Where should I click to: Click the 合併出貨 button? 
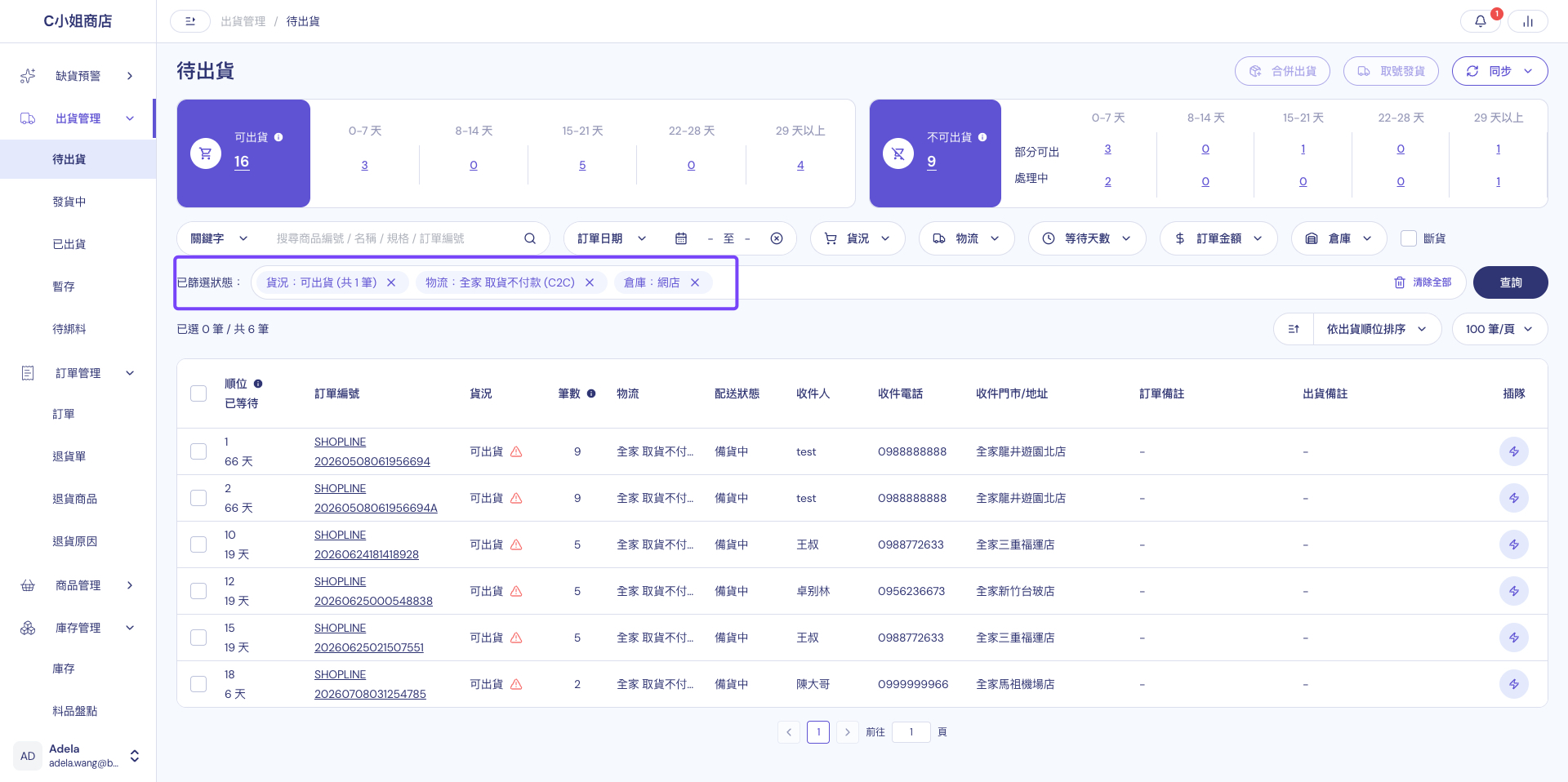[1282, 71]
